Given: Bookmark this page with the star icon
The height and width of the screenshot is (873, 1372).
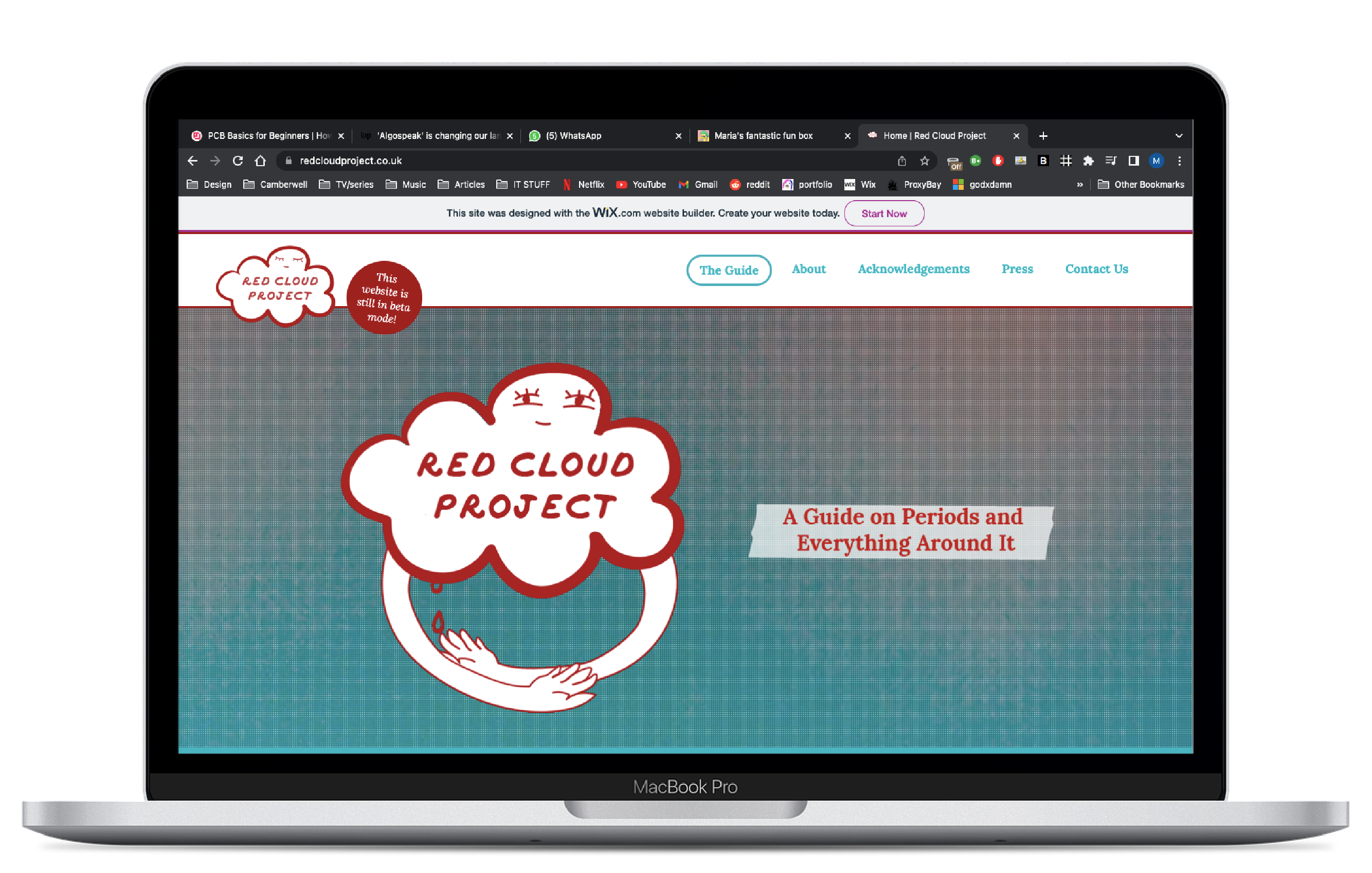Looking at the screenshot, I should tap(924, 161).
